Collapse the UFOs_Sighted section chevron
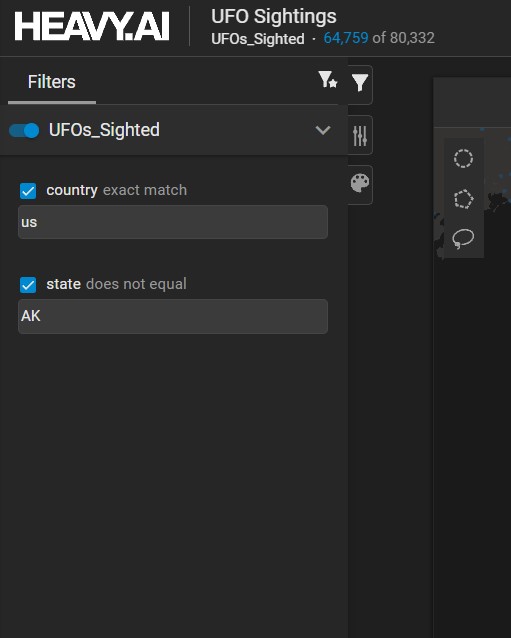 pos(323,130)
